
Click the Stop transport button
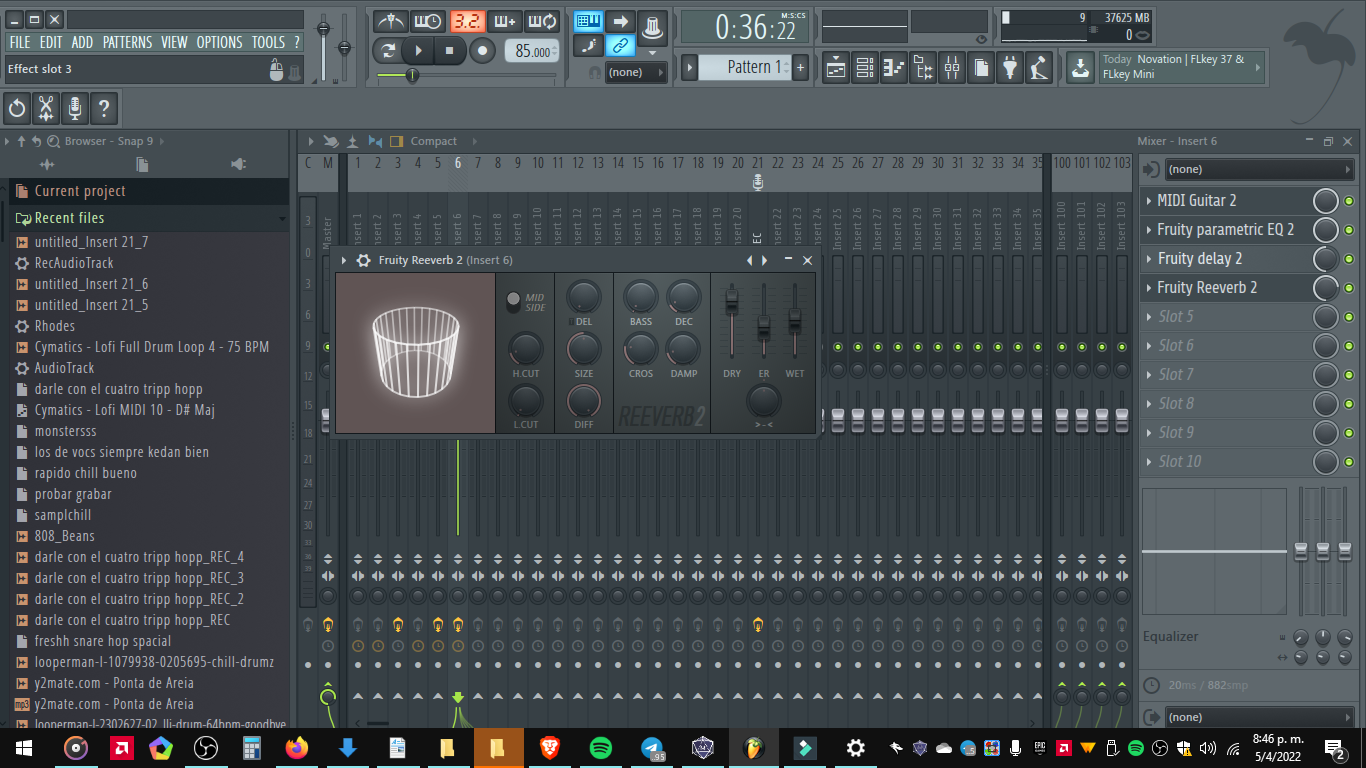(x=450, y=51)
